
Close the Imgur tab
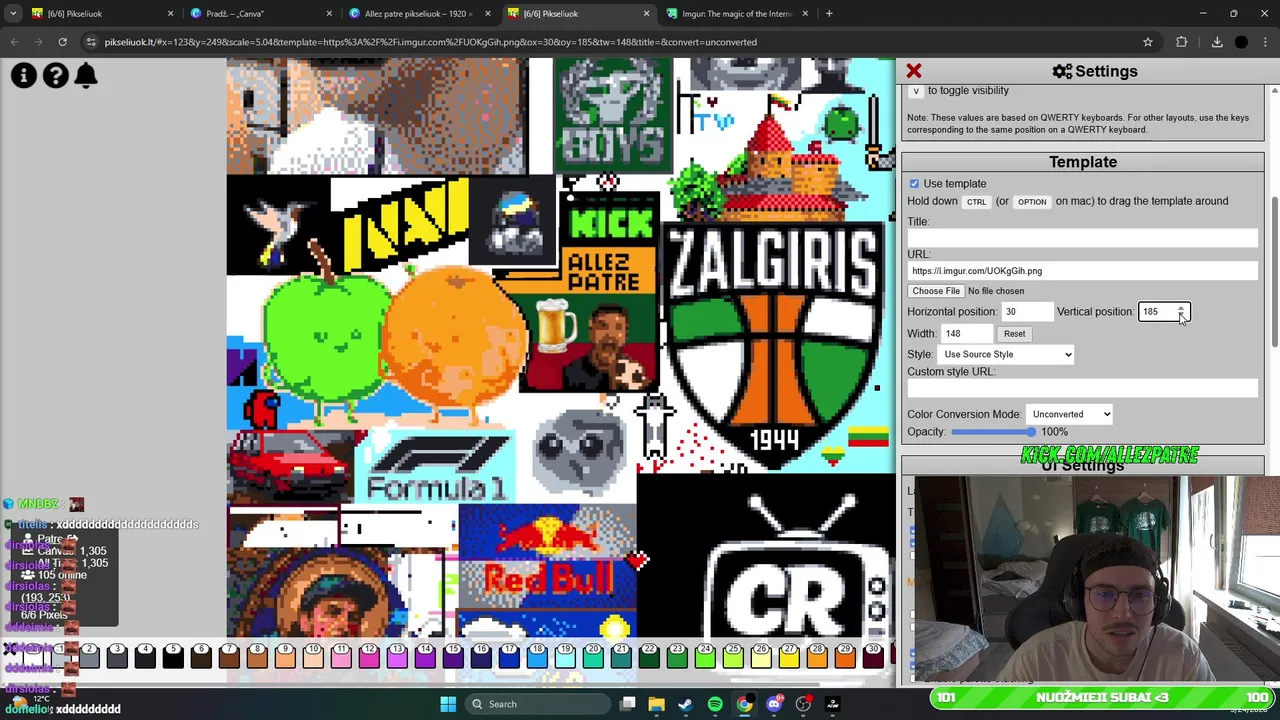coord(805,14)
